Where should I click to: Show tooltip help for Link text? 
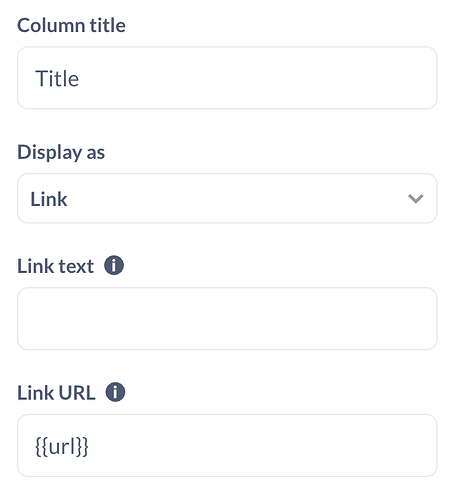pos(114,265)
